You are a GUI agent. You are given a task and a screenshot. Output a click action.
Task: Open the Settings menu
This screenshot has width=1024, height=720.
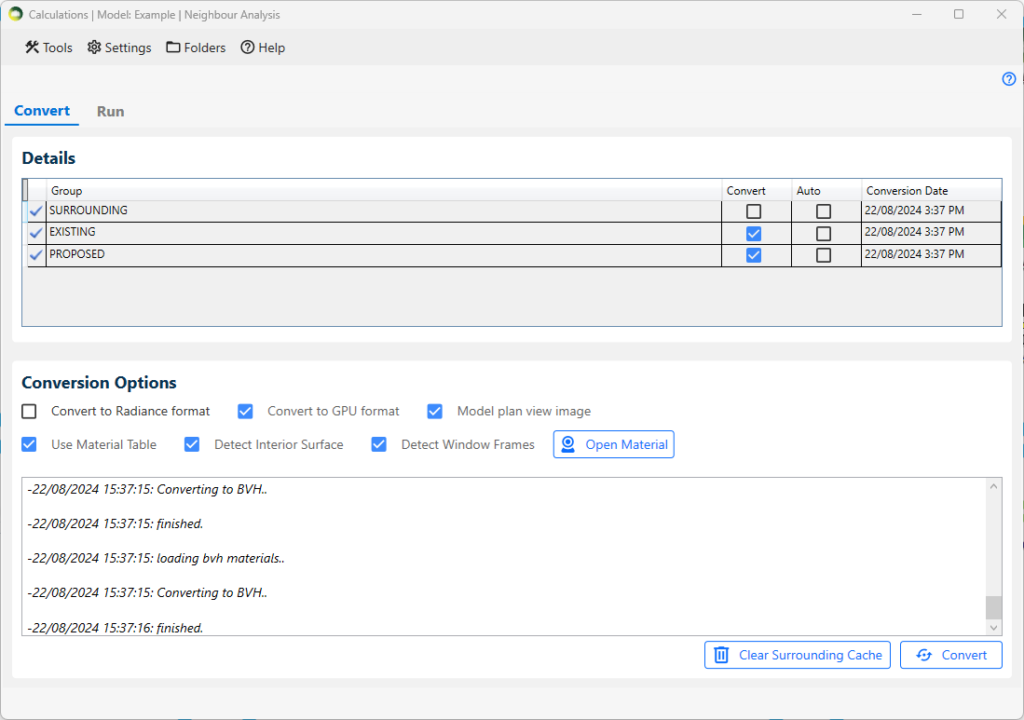(x=120, y=48)
